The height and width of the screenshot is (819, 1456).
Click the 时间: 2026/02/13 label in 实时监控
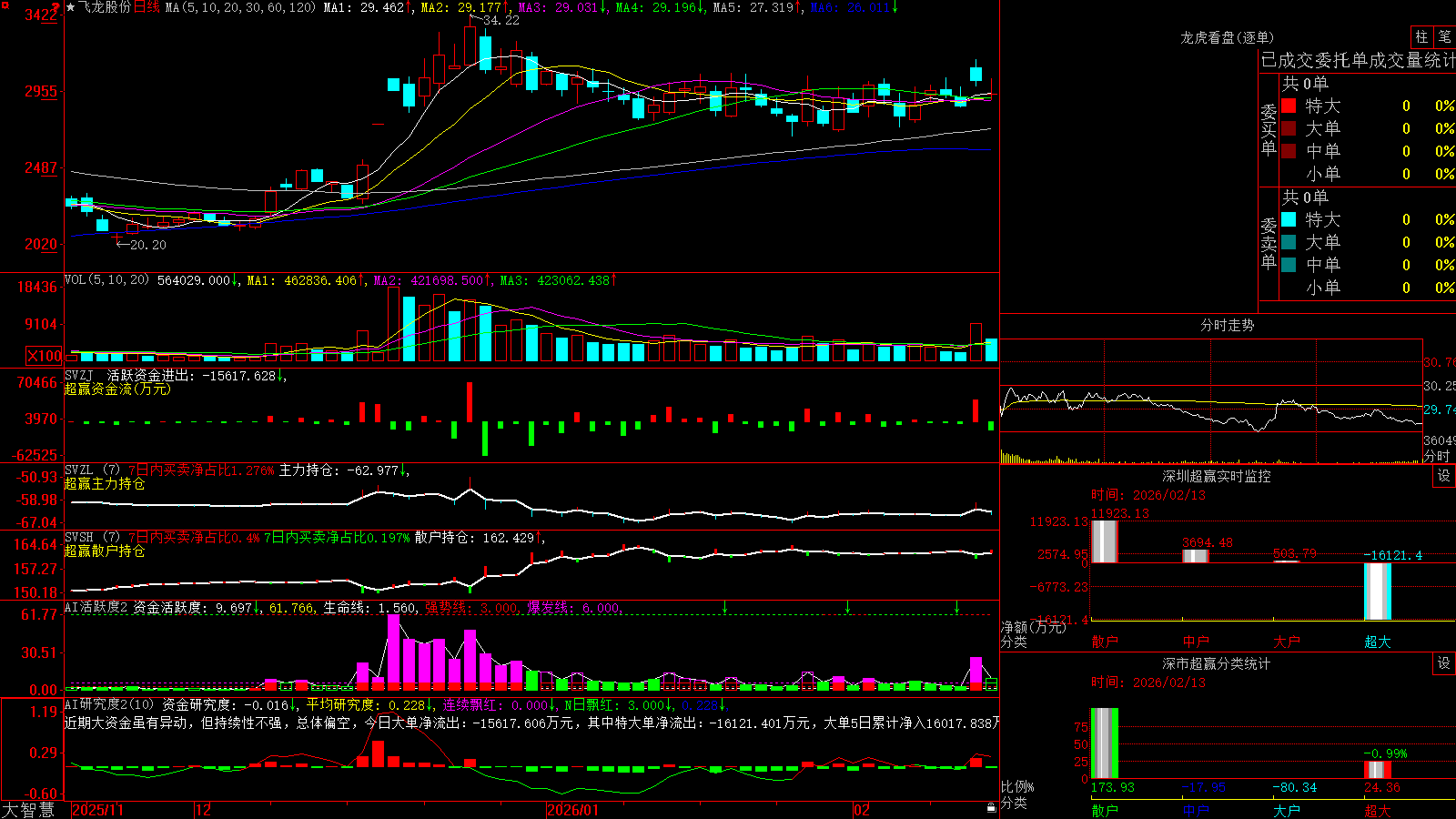coord(1148,495)
